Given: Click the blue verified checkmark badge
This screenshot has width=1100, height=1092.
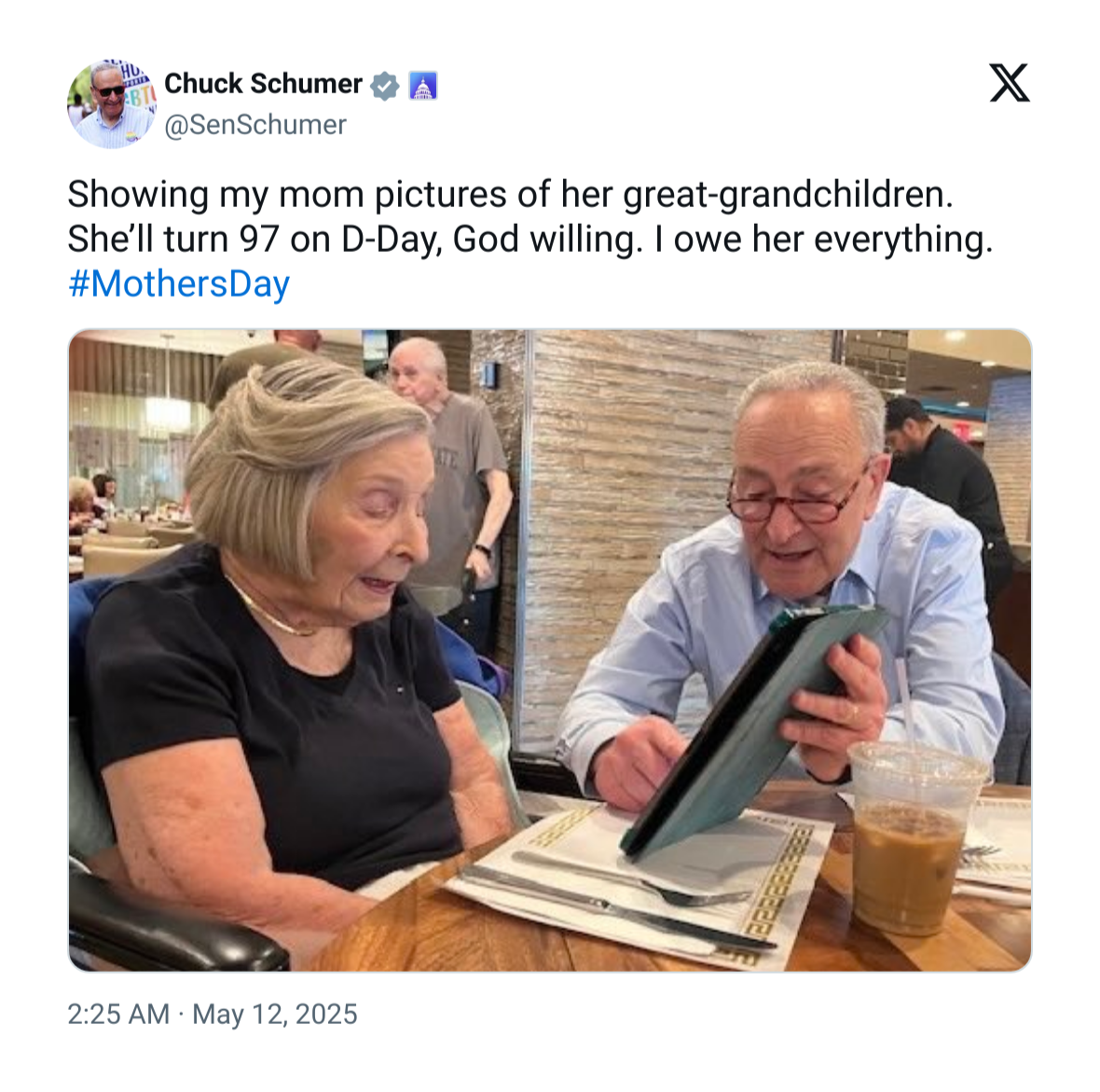Looking at the screenshot, I should coord(384,86).
